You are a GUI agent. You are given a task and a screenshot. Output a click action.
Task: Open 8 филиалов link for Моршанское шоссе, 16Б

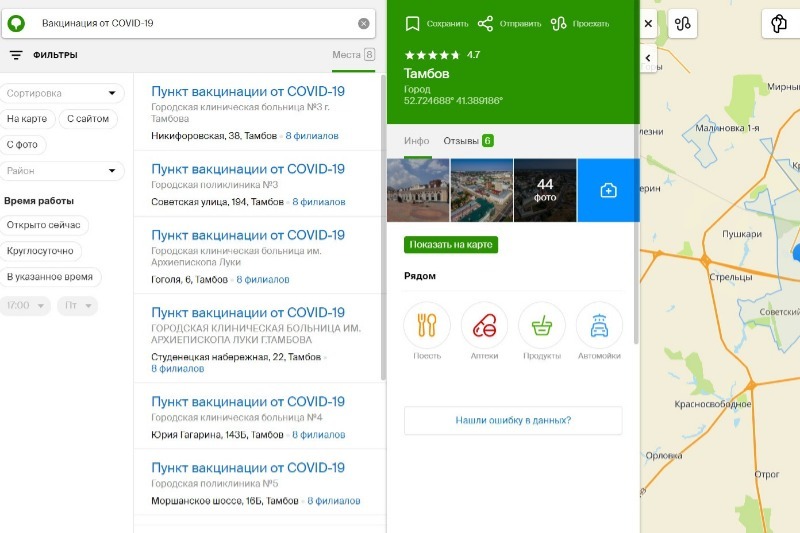tap(334, 501)
